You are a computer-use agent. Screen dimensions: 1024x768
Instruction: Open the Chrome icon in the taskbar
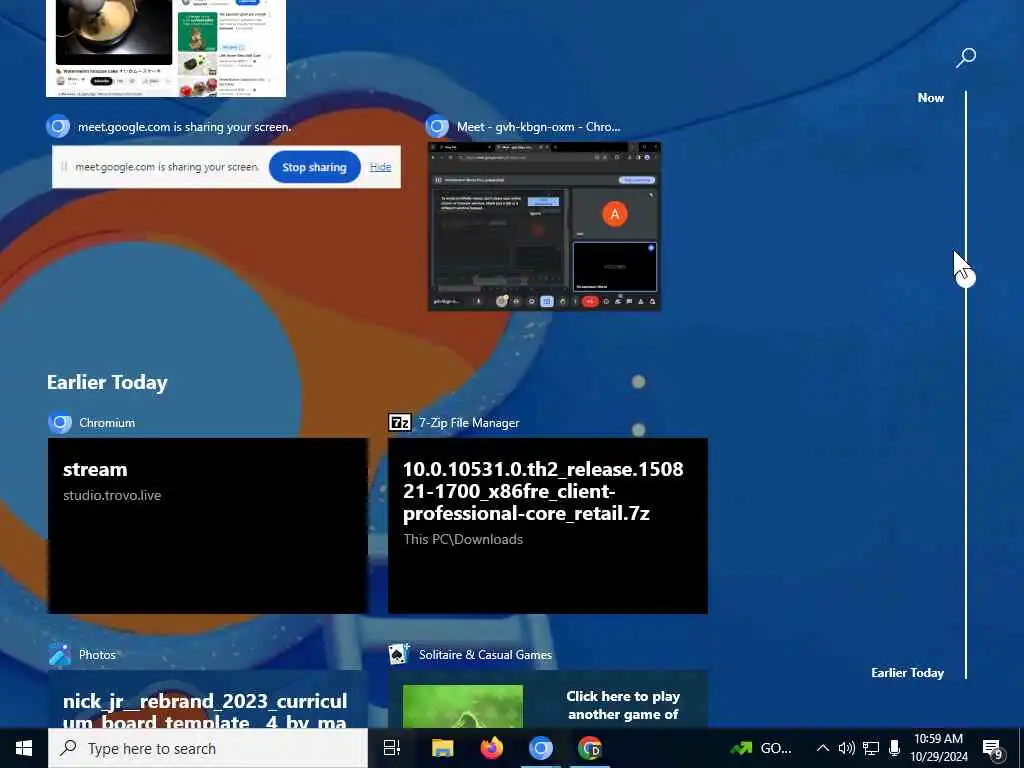[590, 748]
